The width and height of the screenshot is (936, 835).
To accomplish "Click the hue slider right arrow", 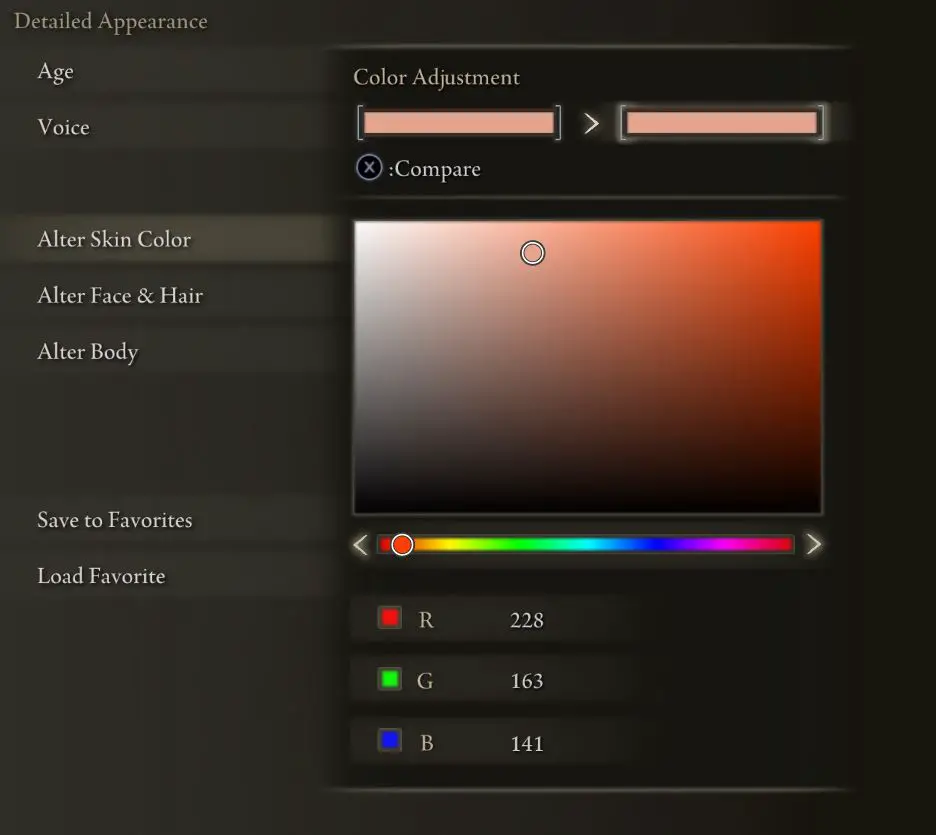I will click(x=814, y=544).
